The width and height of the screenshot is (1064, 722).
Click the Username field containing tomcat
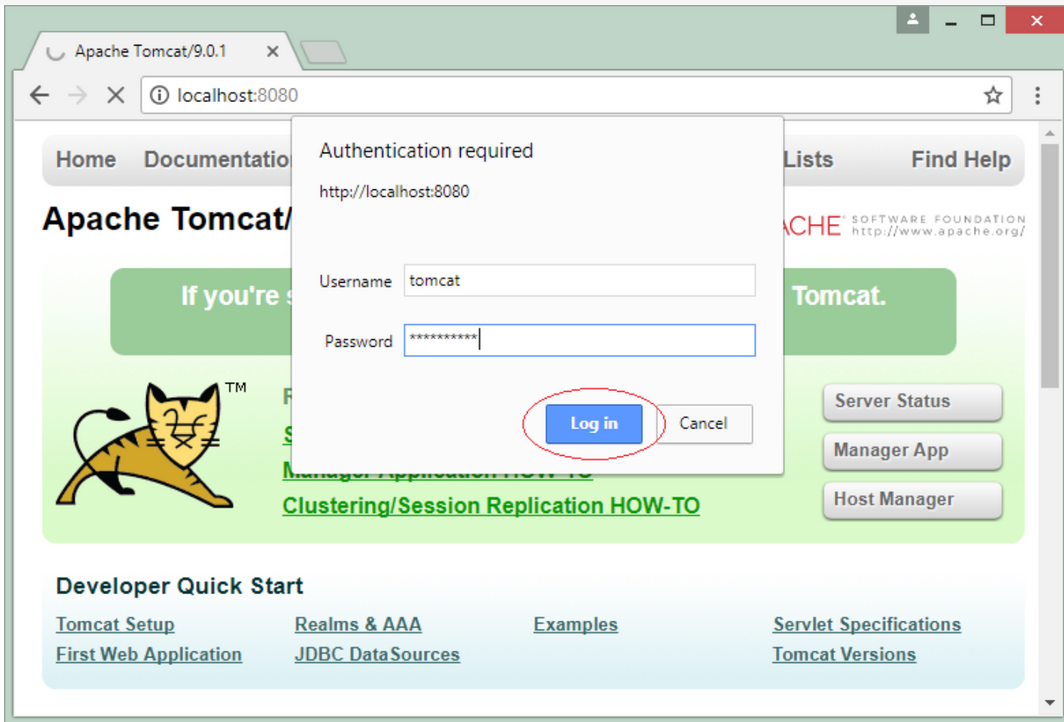(x=580, y=280)
